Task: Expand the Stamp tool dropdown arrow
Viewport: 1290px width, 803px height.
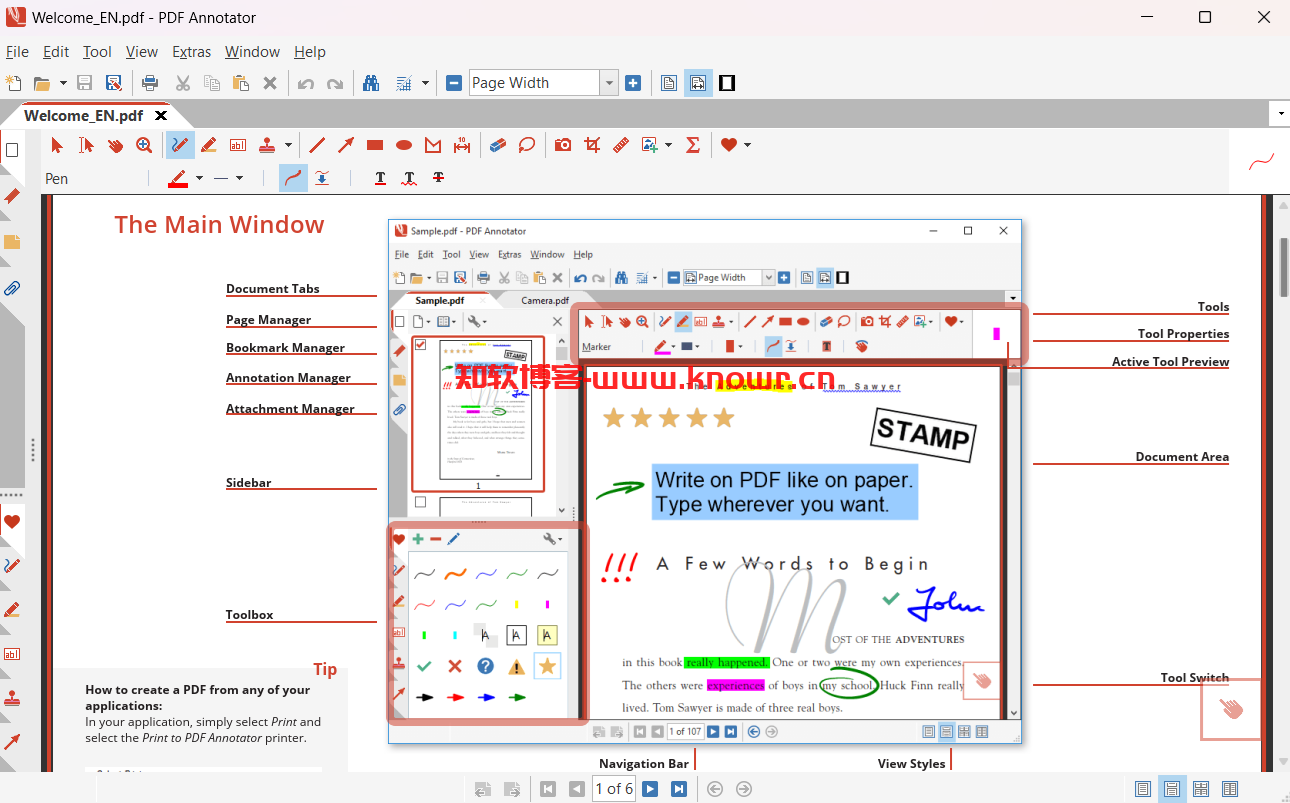Action: pyautogui.click(x=288, y=145)
